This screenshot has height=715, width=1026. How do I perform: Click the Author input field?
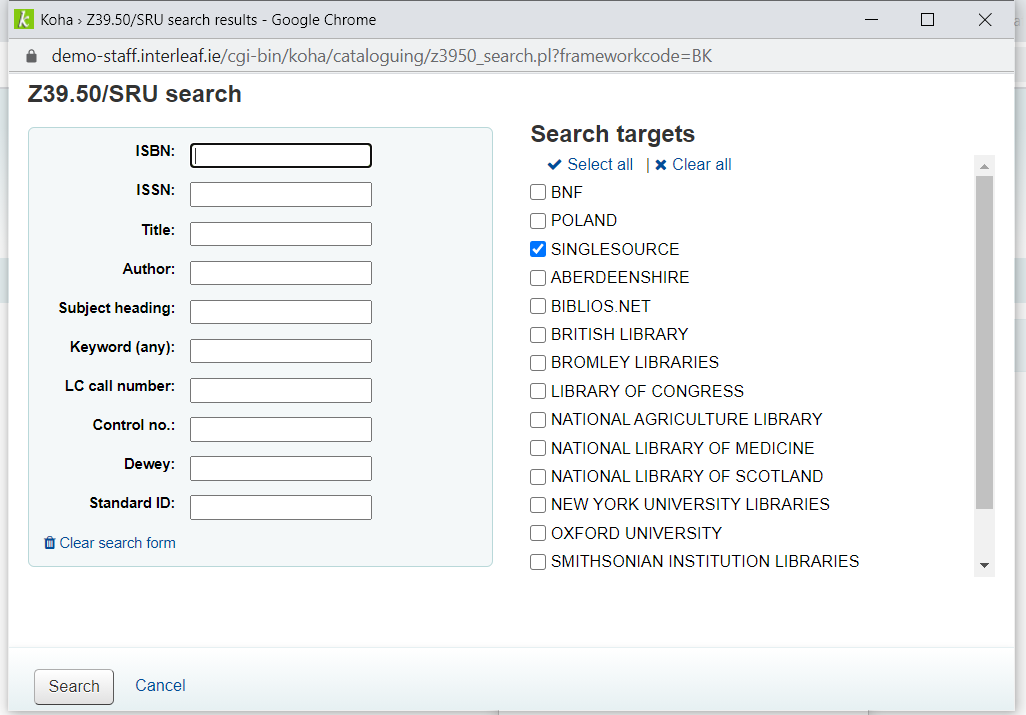281,273
